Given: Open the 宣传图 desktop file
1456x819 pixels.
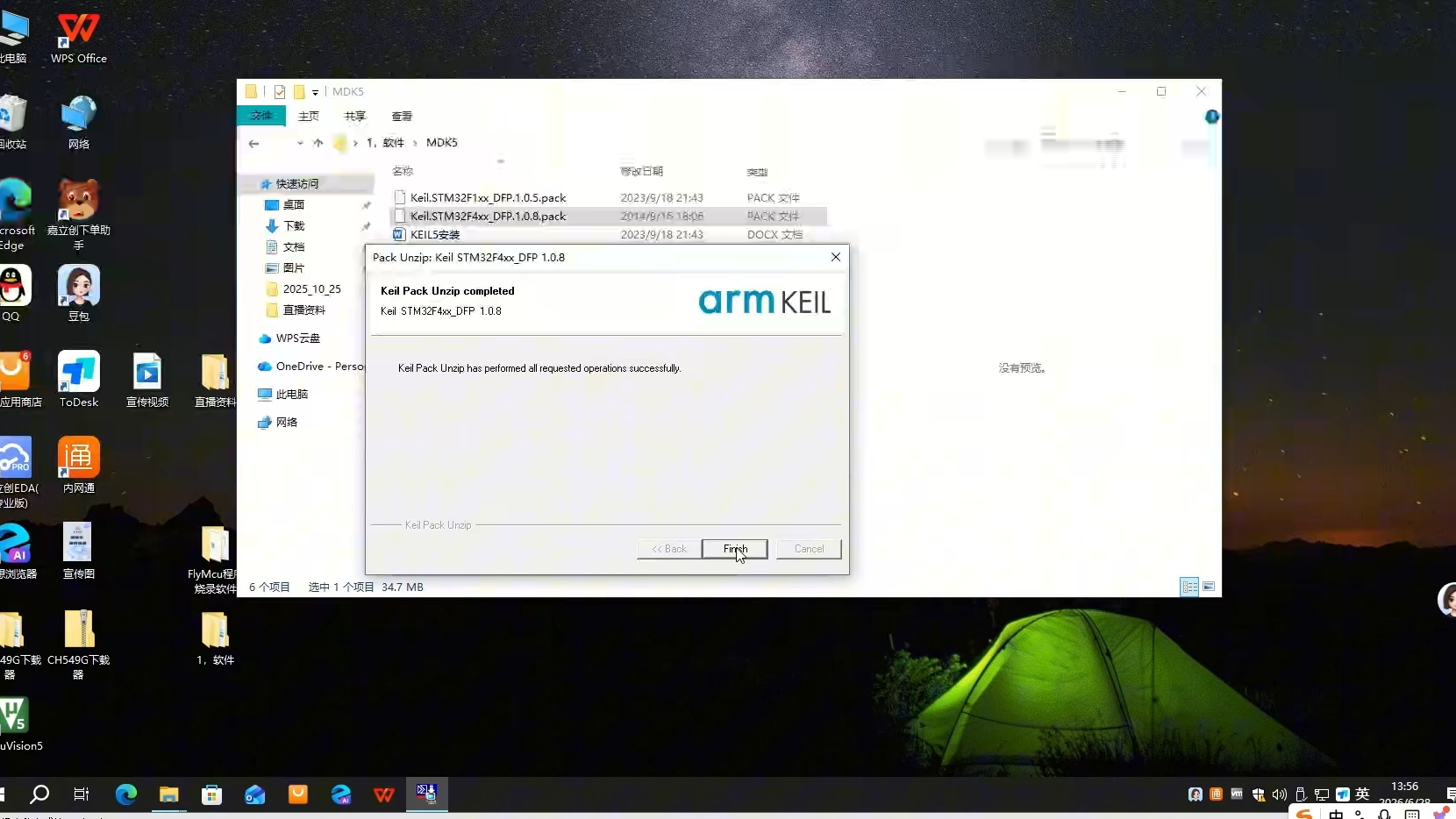Looking at the screenshot, I should point(78,551).
